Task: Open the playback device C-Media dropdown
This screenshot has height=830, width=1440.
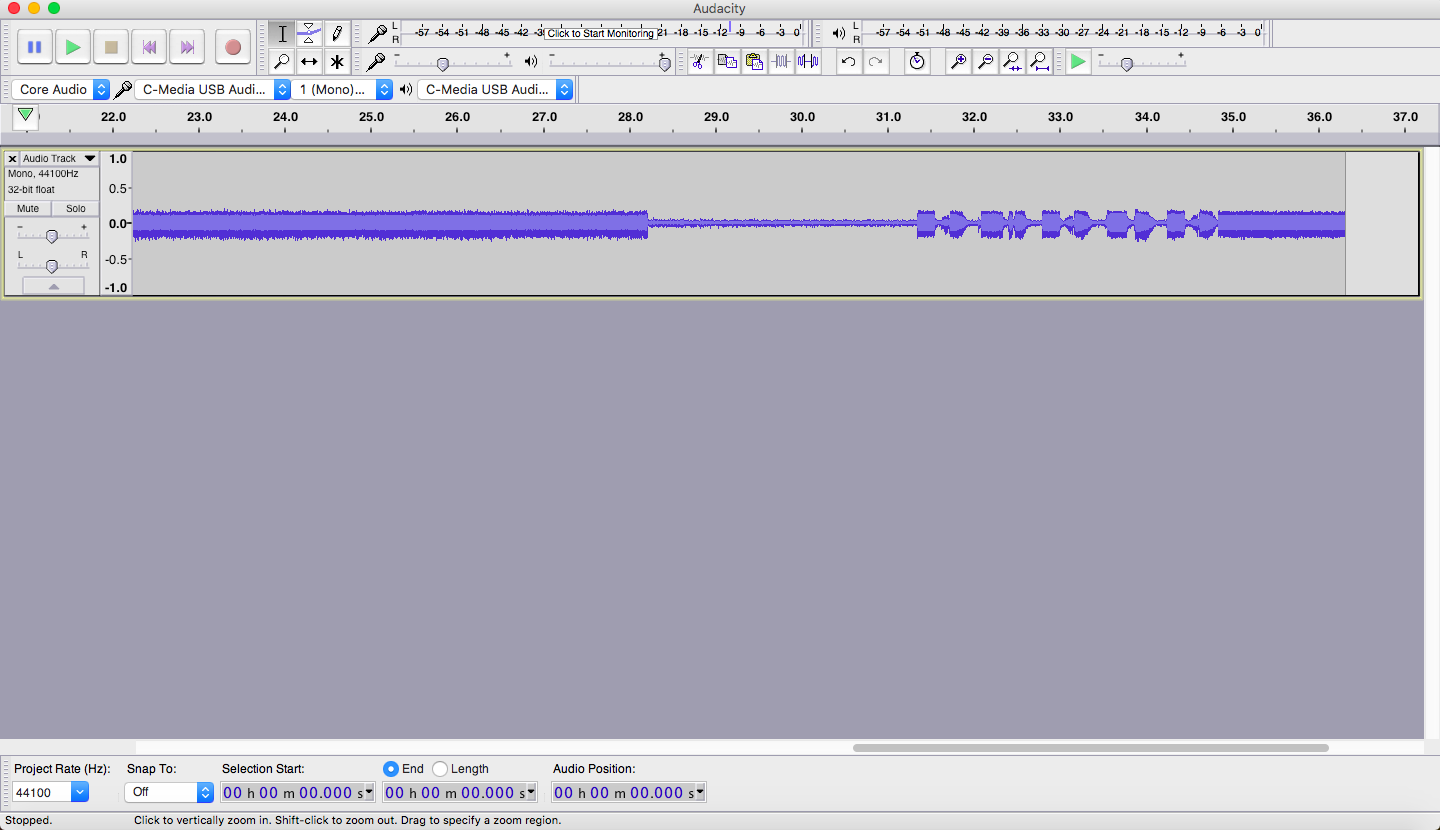Action: 495,90
